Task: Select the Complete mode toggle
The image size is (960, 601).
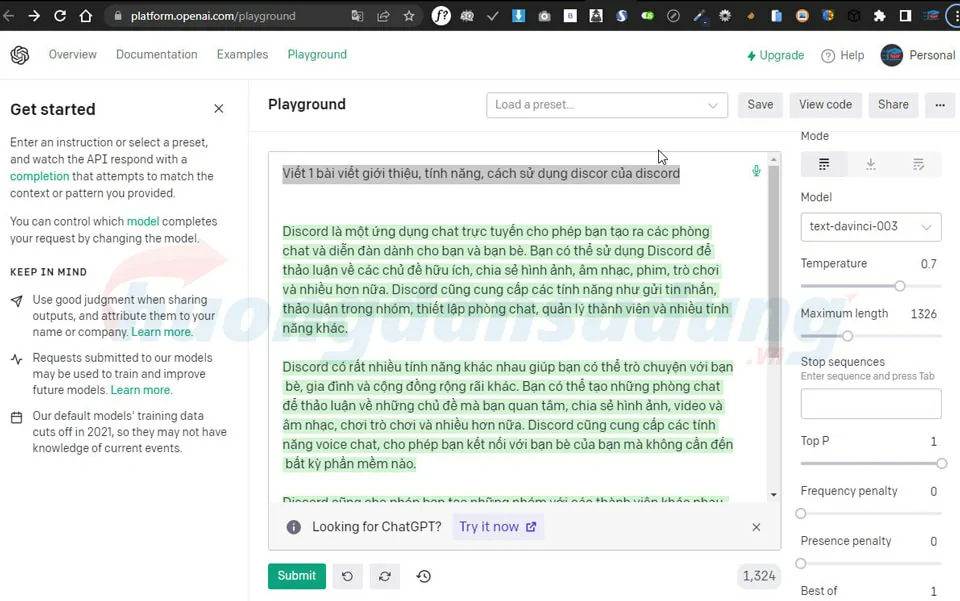Action: 824,164
